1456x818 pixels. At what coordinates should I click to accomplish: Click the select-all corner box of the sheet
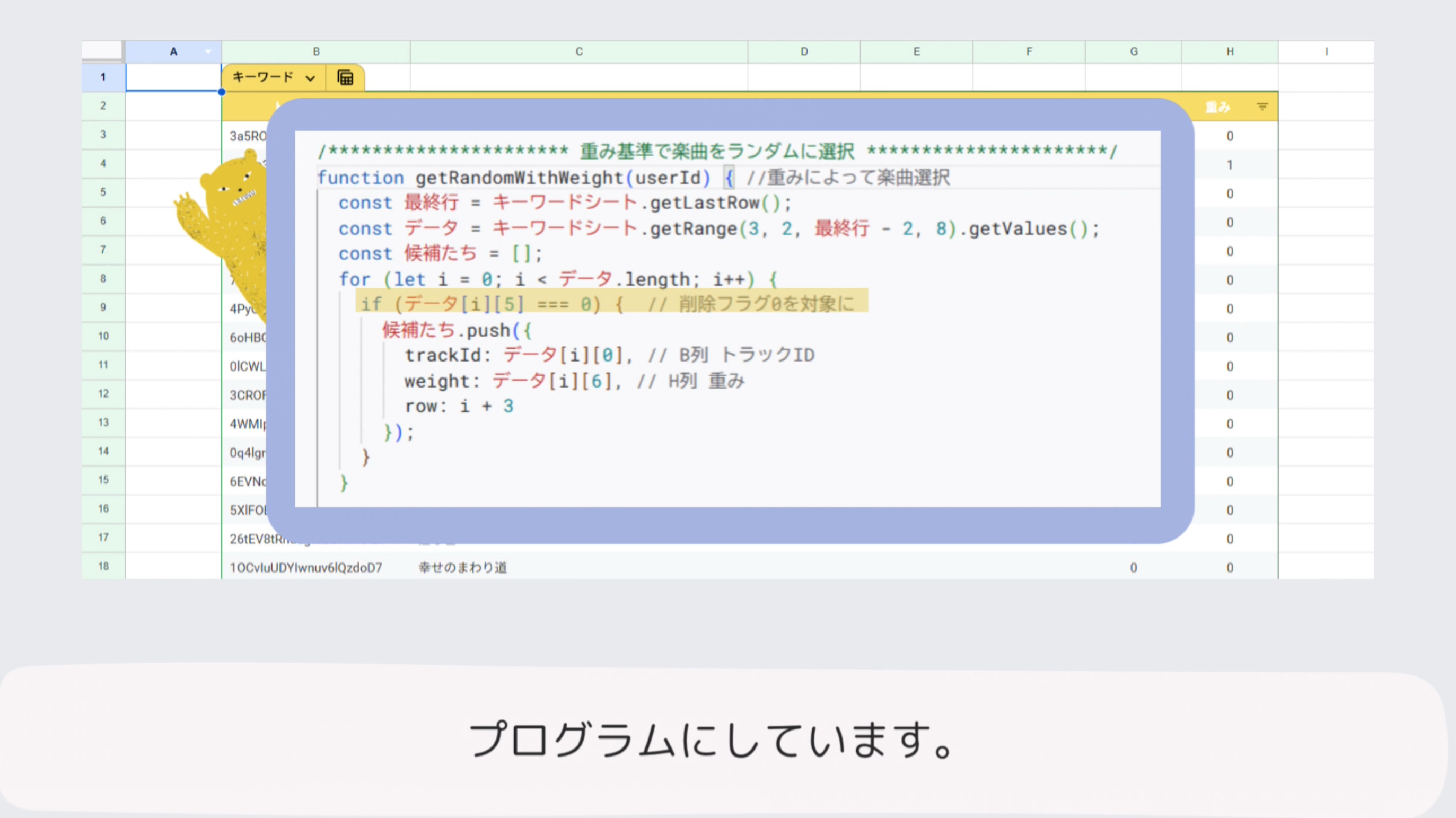[x=102, y=50]
